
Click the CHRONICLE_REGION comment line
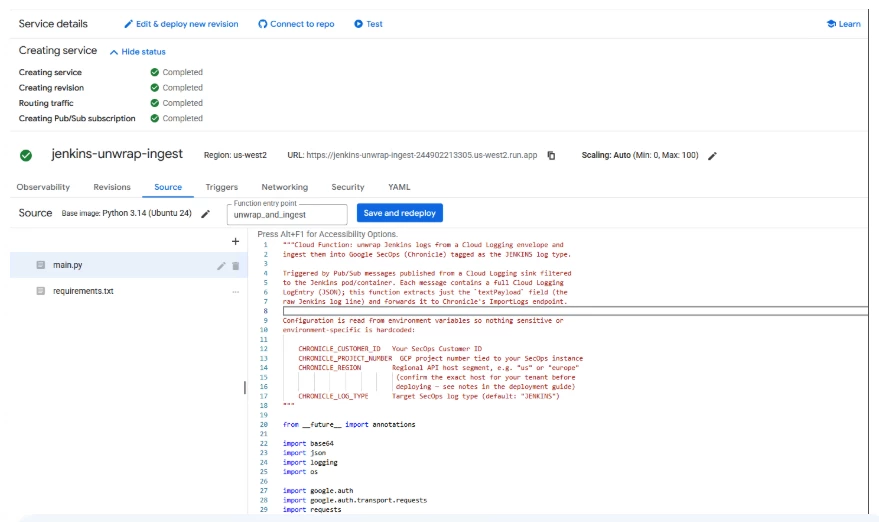click(438, 368)
